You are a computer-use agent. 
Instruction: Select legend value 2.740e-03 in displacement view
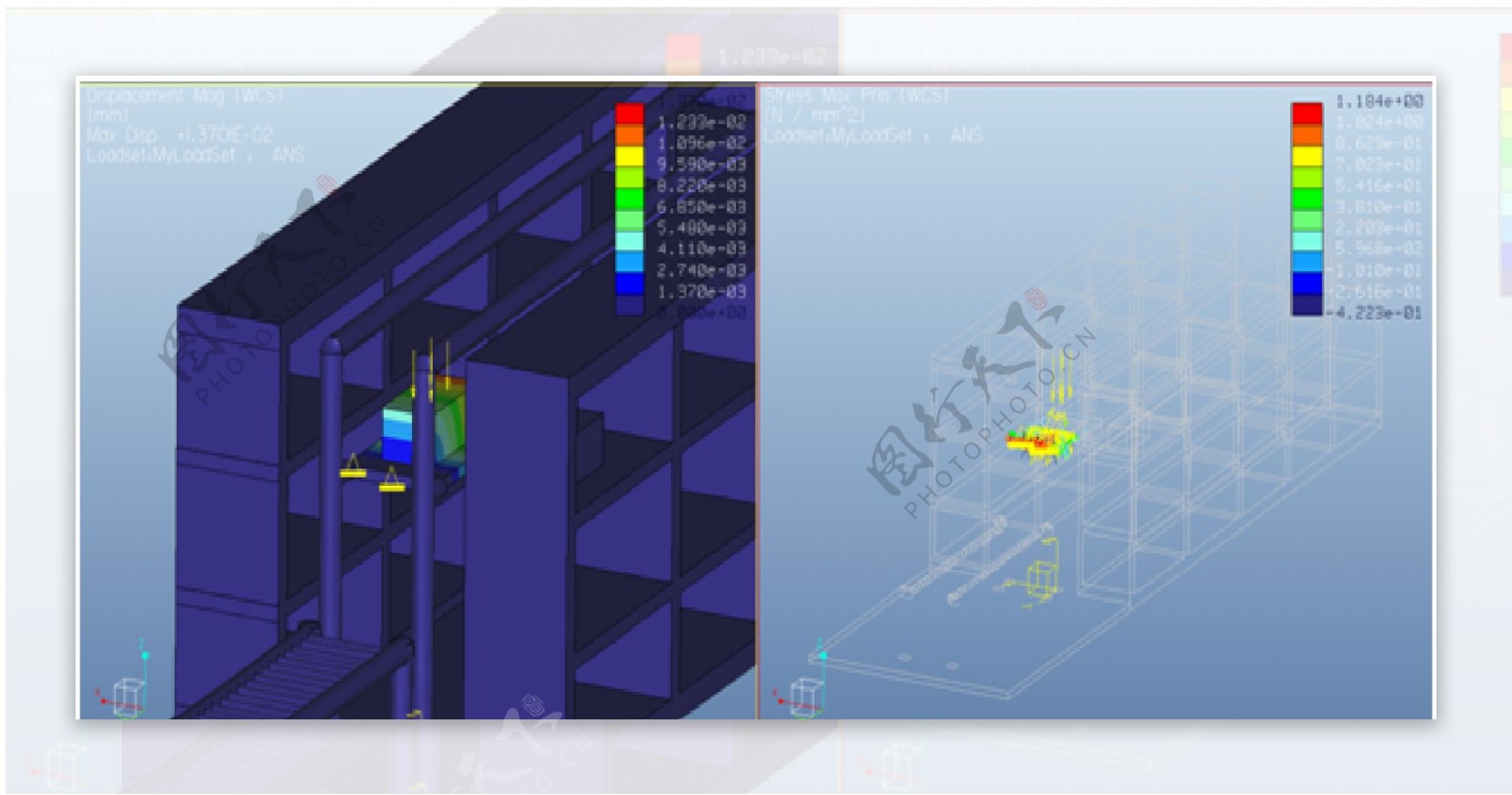coord(702,270)
